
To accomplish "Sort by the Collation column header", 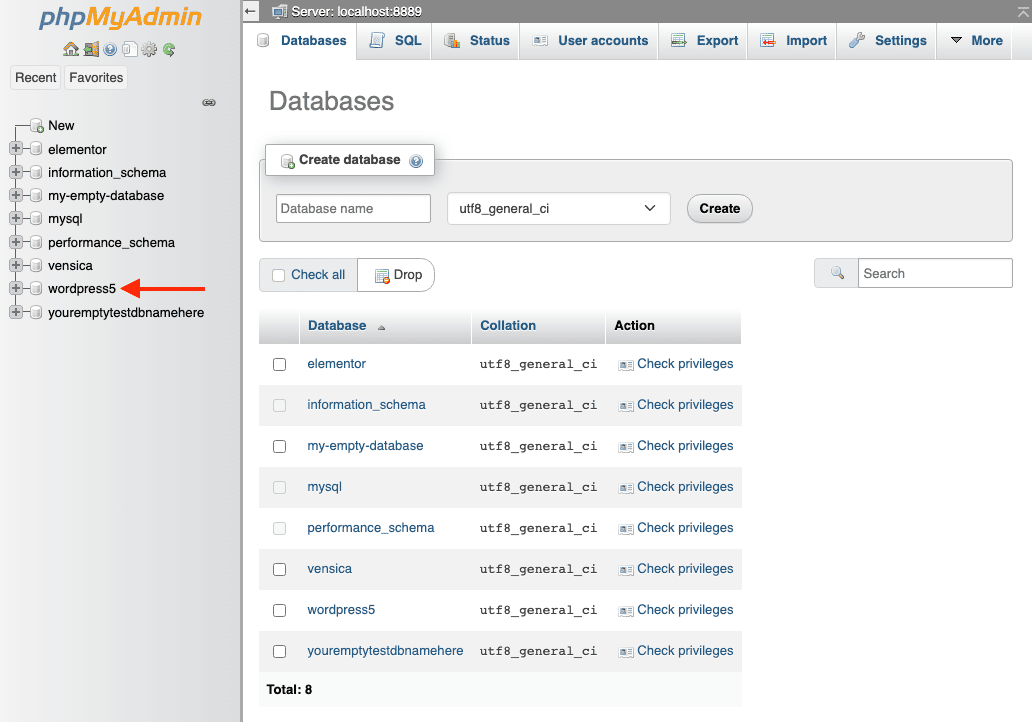I will [508, 326].
